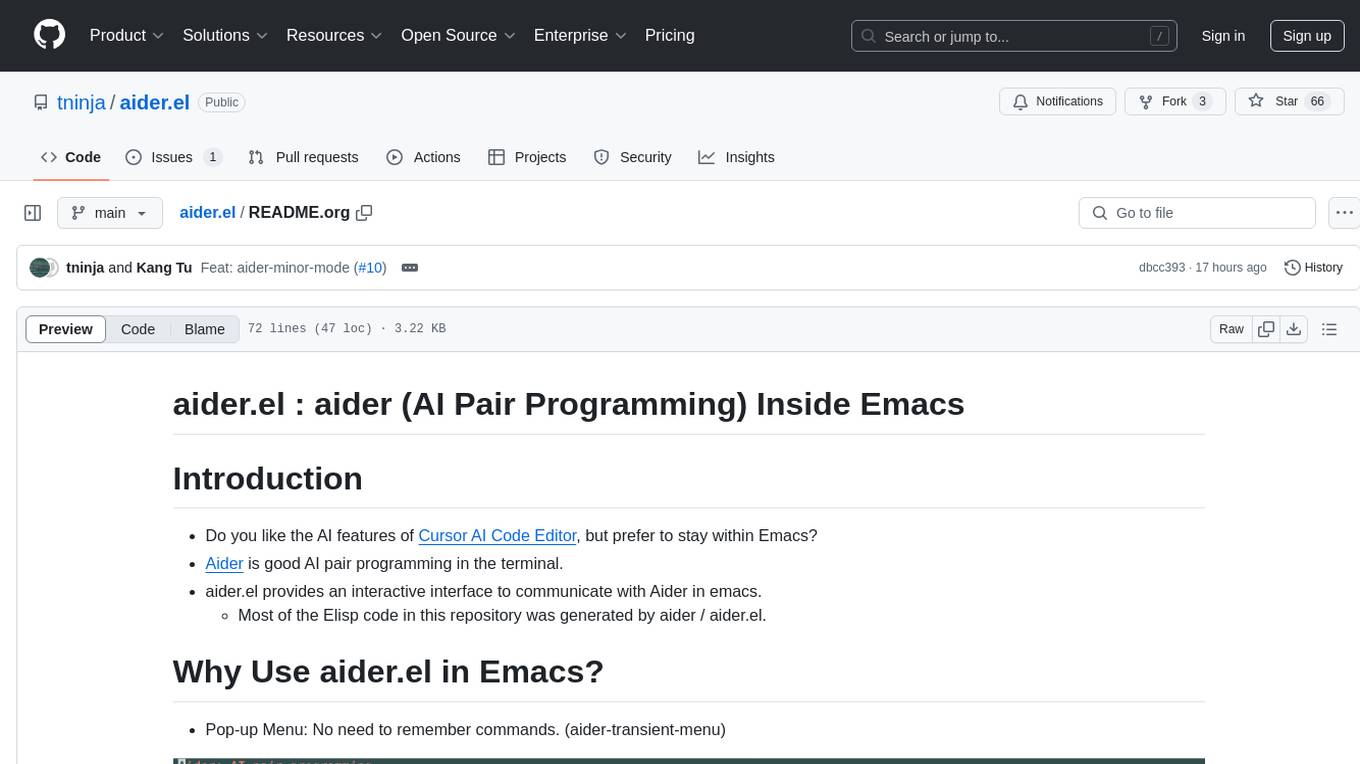Screen dimensions: 1360x764
Task: Expand the Resources menu
Action: pos(334,35)
